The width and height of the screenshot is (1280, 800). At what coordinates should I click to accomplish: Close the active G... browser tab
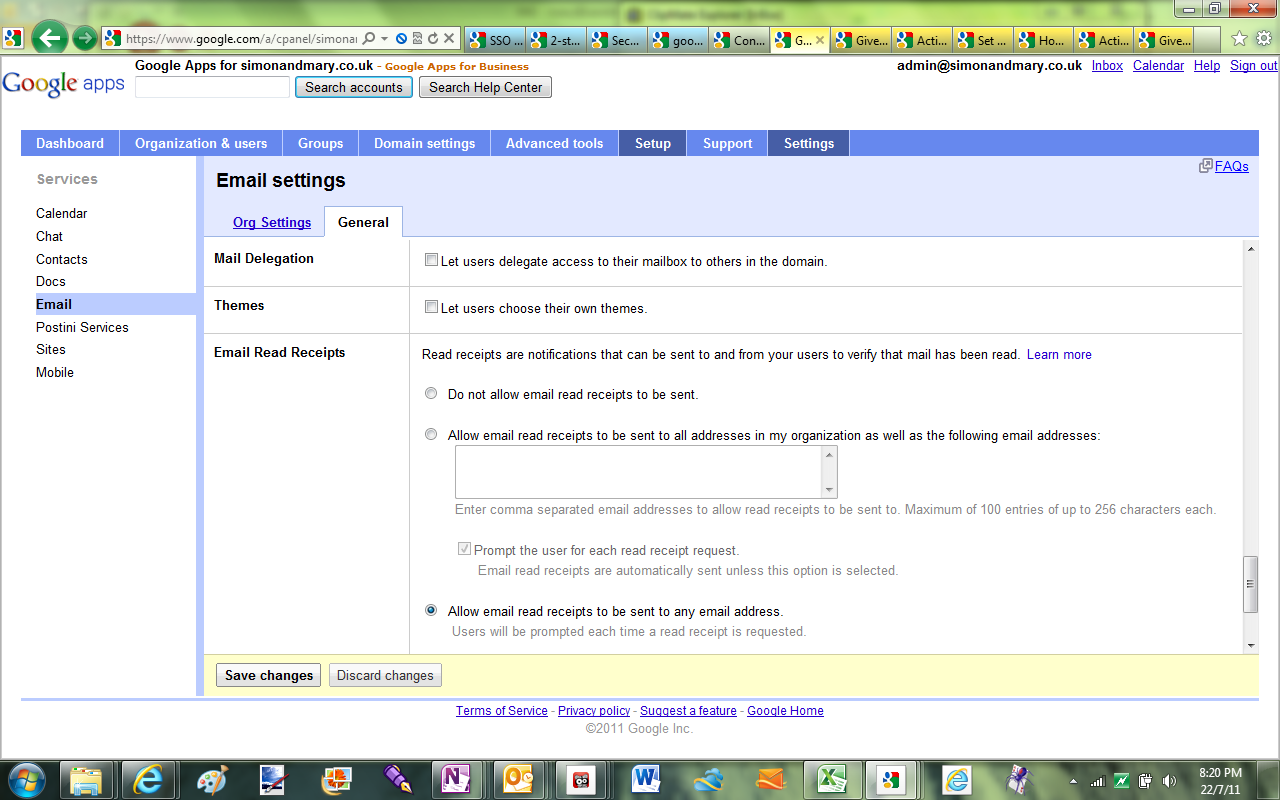point(820,40)
